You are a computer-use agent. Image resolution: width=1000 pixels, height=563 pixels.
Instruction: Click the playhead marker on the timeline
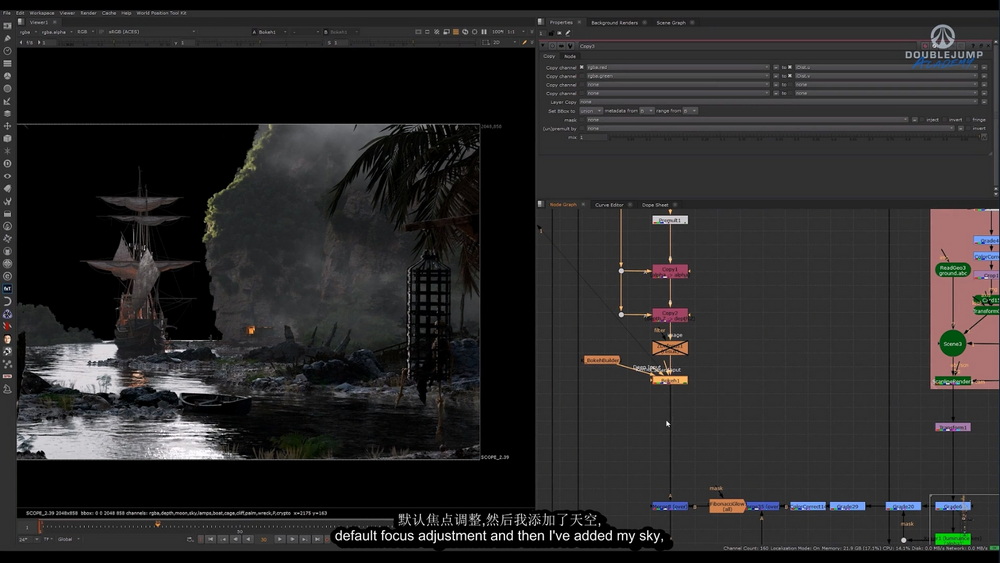pos(158,524)
